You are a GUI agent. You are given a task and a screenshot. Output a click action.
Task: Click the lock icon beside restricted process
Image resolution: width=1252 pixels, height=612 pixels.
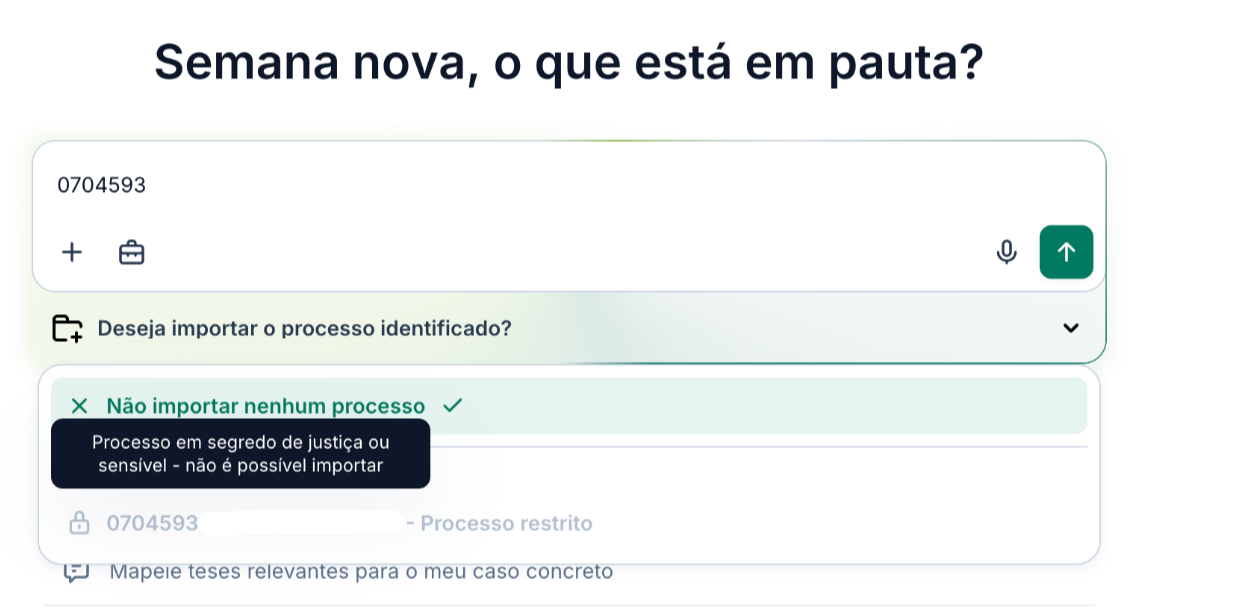79,523
